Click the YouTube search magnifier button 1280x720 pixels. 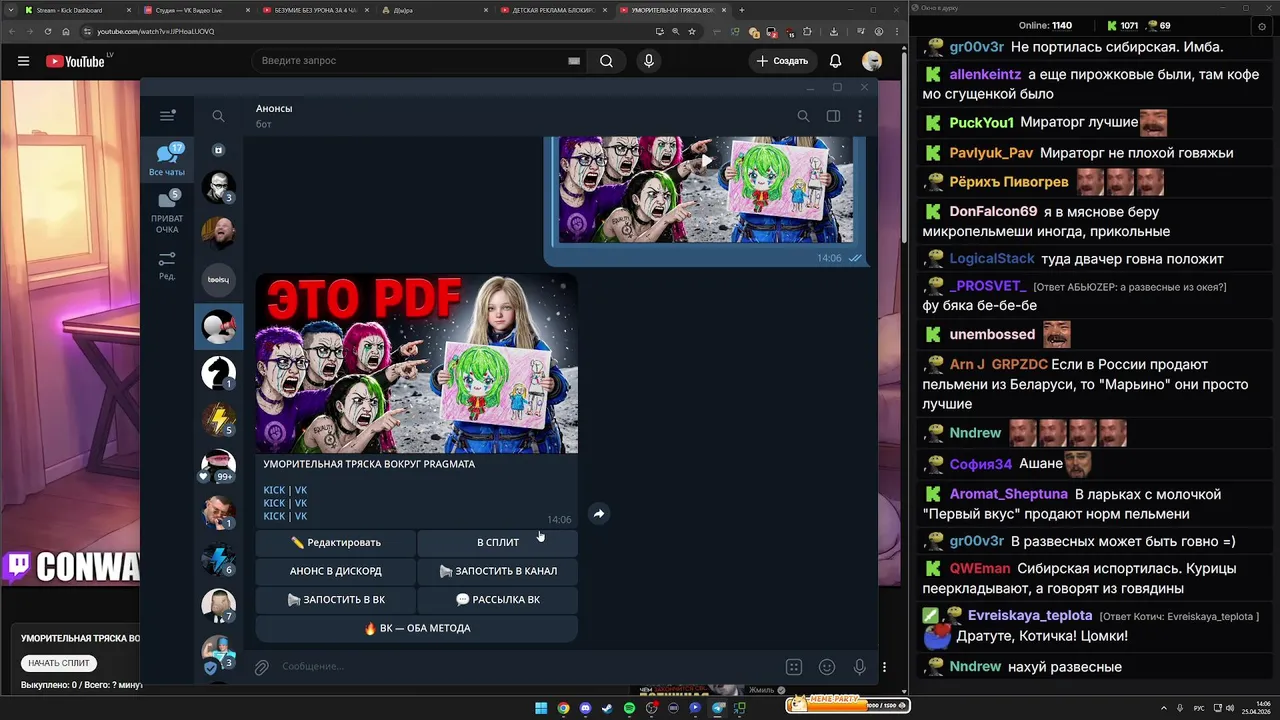(606, 61)
